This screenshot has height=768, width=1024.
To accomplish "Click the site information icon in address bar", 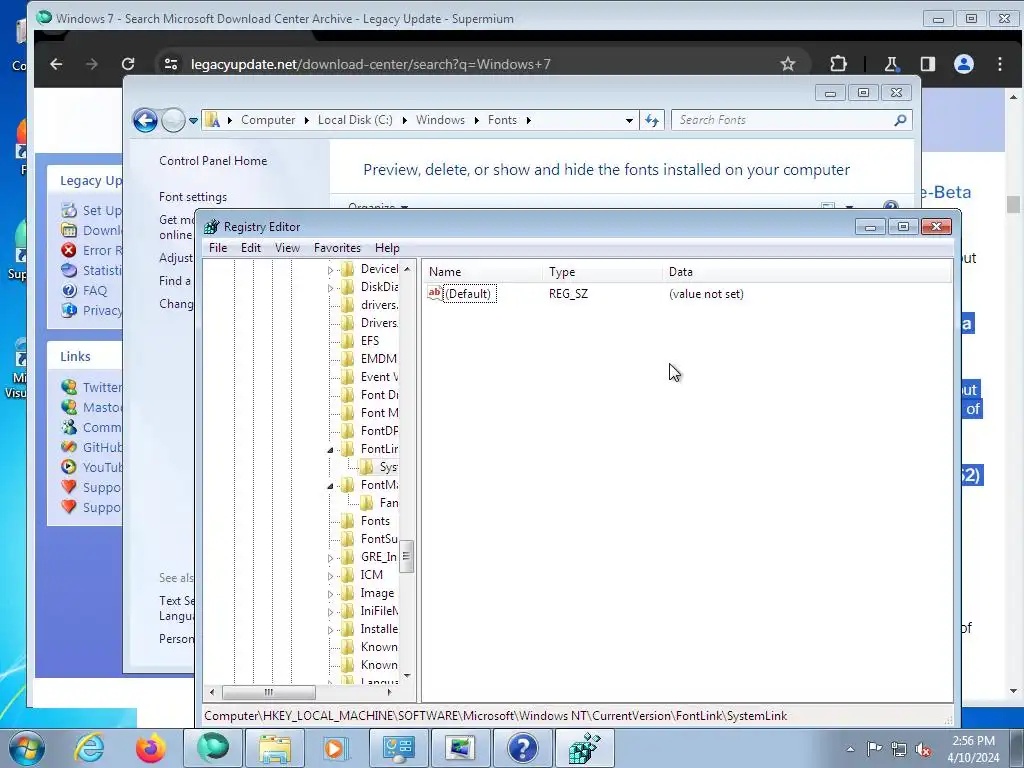I will point(170,64).
